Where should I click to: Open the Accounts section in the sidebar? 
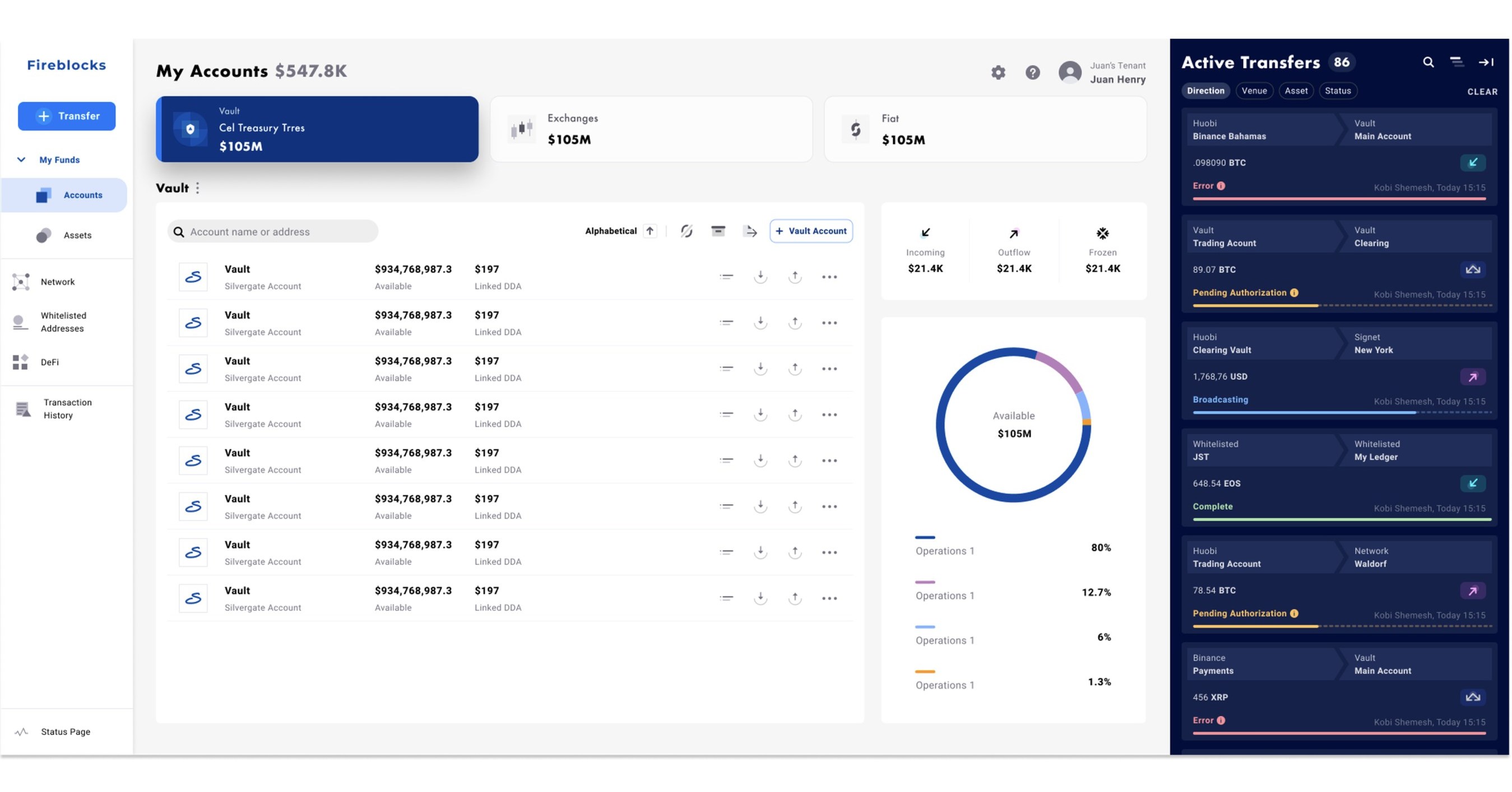click(x=82, y=195)
